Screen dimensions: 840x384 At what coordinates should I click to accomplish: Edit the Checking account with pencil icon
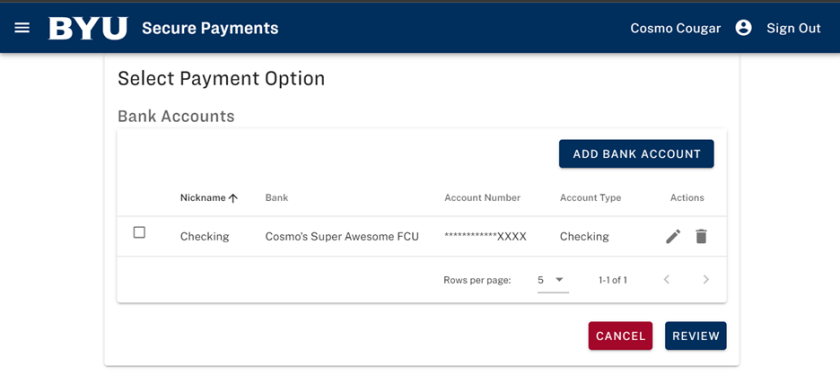point(673,236)
